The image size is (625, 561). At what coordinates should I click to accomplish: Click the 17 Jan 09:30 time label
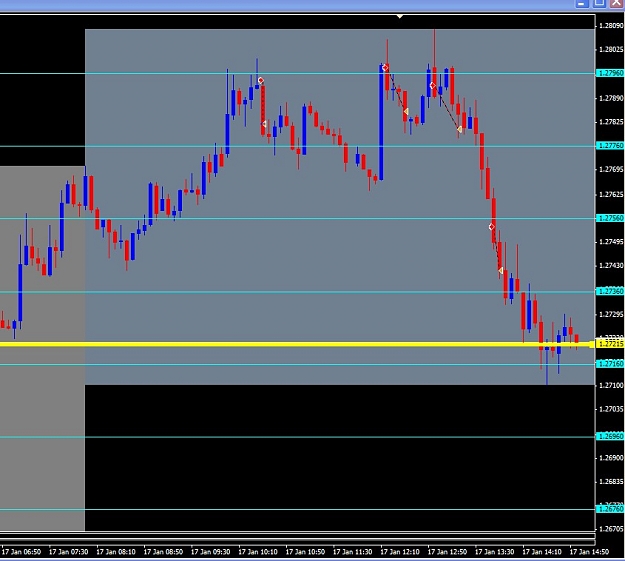tap(210, 552)
